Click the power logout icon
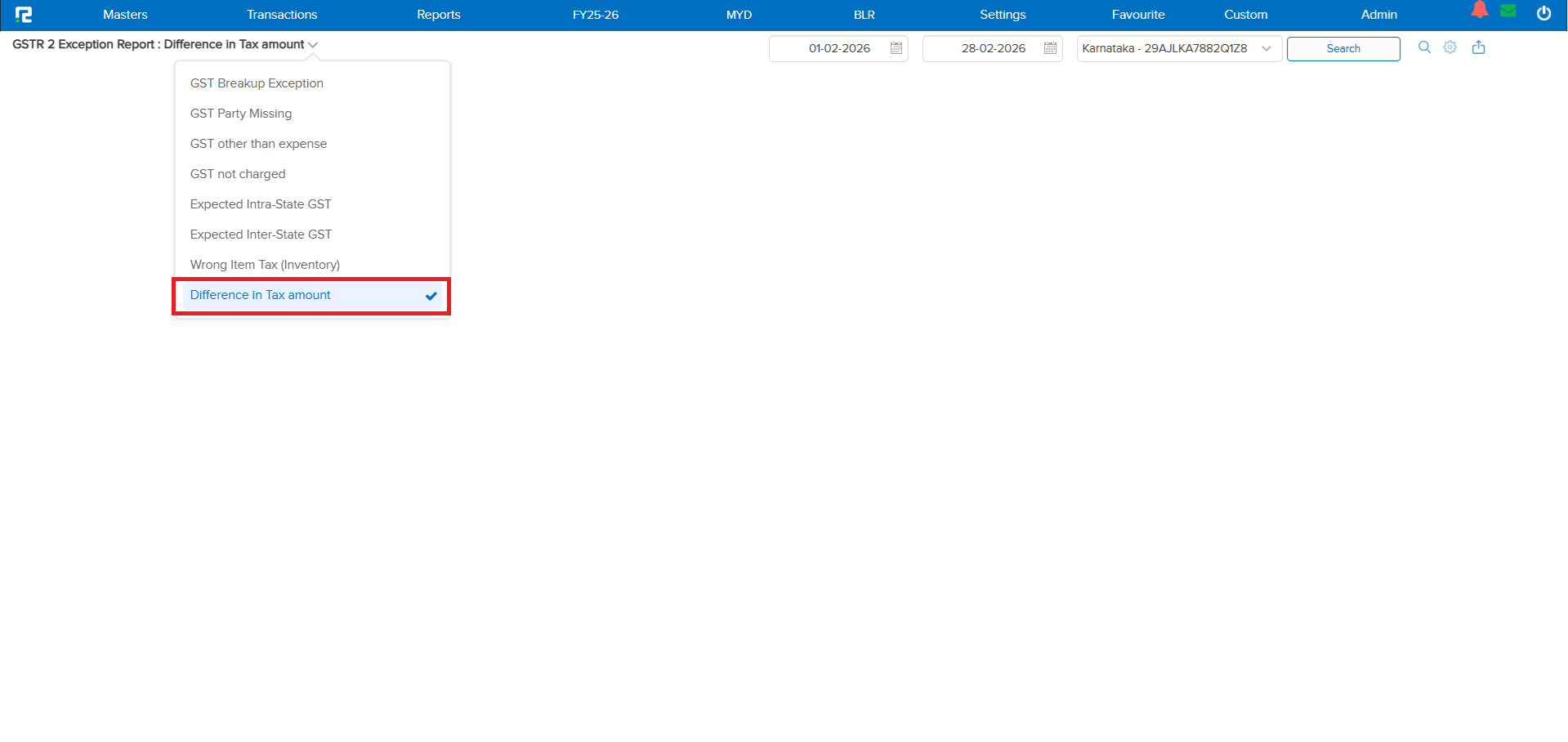The width and height of the screenshot is (1568, 742). point(1544,13)
